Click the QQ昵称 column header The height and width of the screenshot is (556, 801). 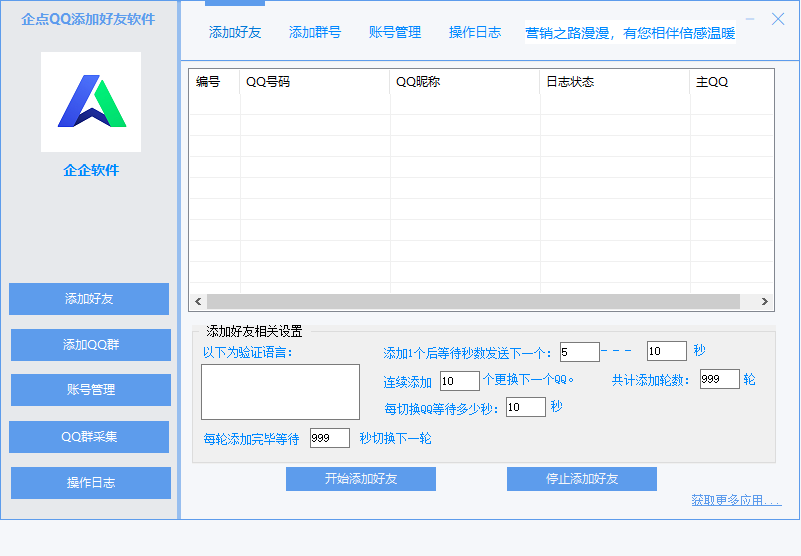point(465,82)
